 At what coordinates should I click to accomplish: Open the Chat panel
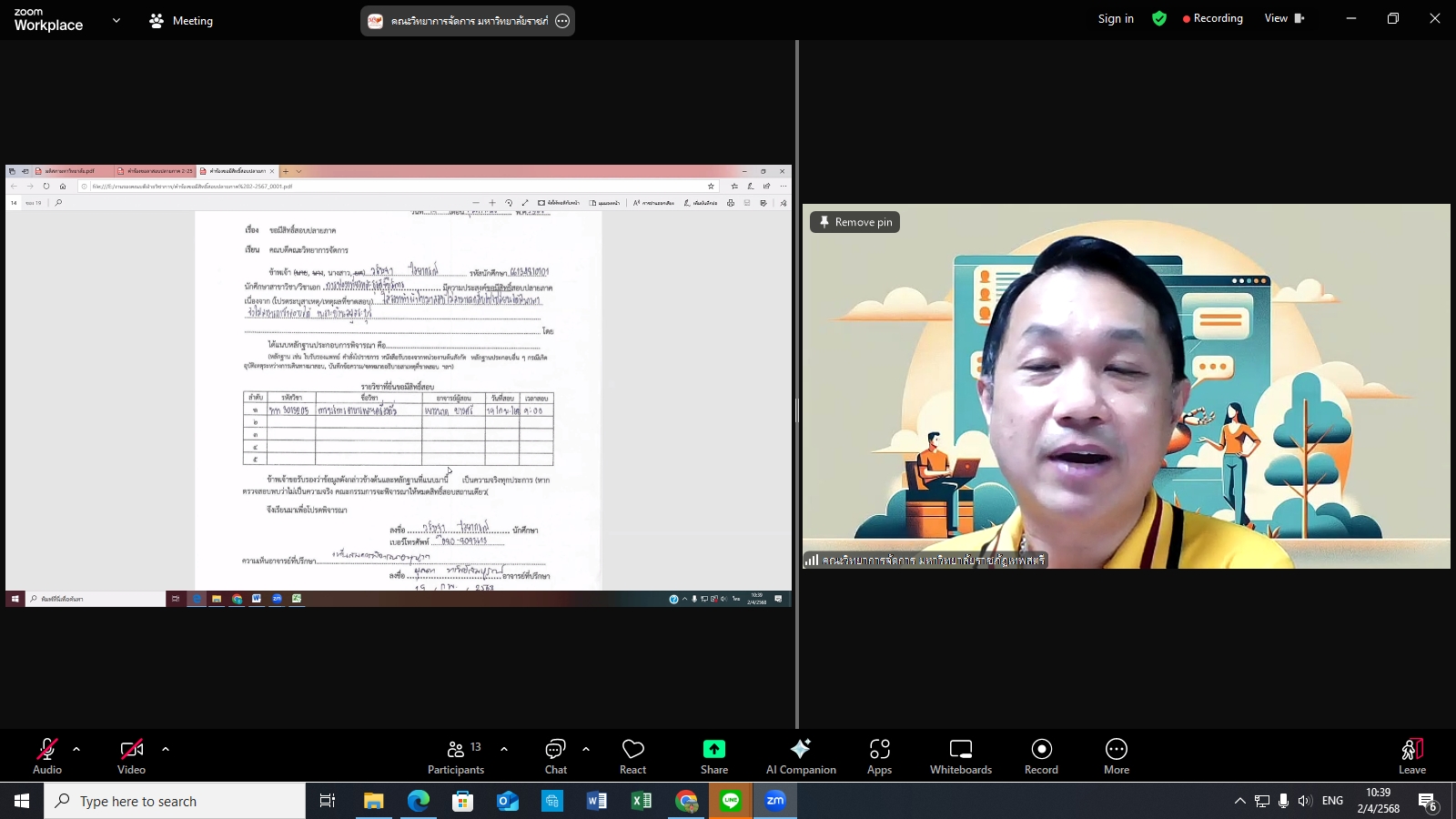pos(555,756)
